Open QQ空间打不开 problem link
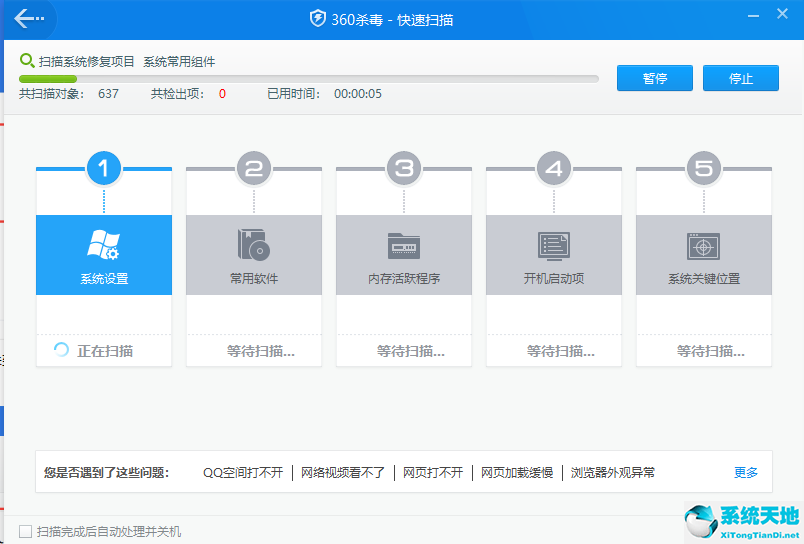The image size is (804, 544). point(243,472)
